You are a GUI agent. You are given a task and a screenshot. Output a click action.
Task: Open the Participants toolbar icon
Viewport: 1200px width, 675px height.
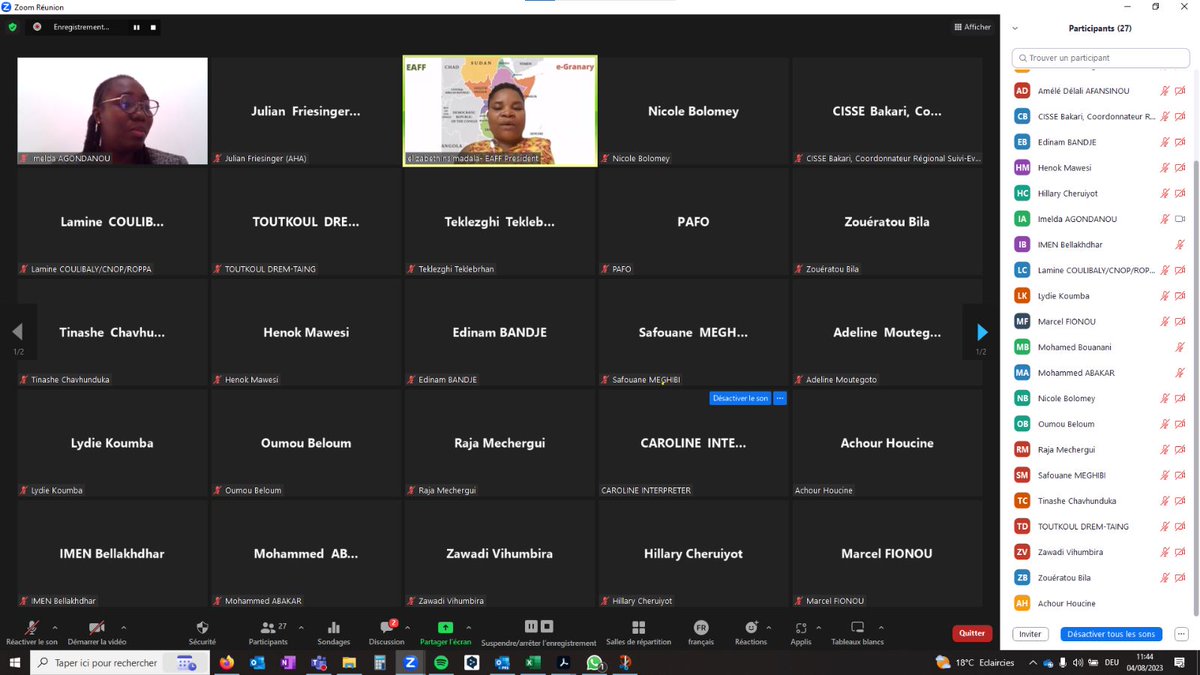[267, 628]
